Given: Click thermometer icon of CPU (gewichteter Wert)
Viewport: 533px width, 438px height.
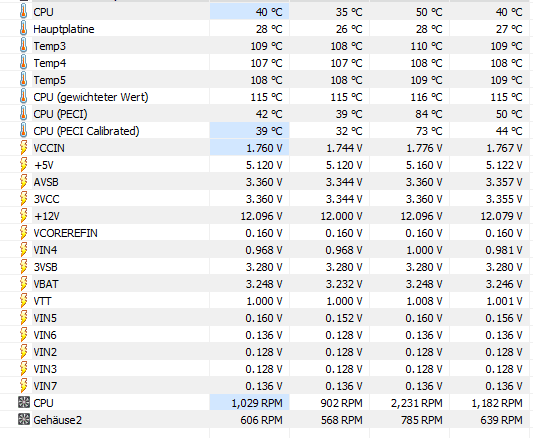Looking at the screenshot, I should (x=23, y=97).
